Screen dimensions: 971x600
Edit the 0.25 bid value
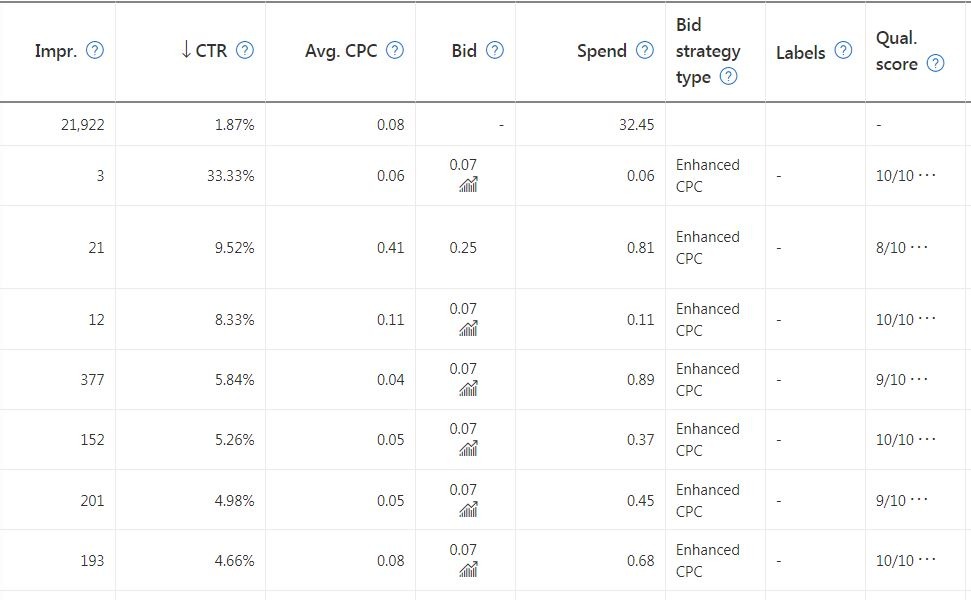(463, 247)
